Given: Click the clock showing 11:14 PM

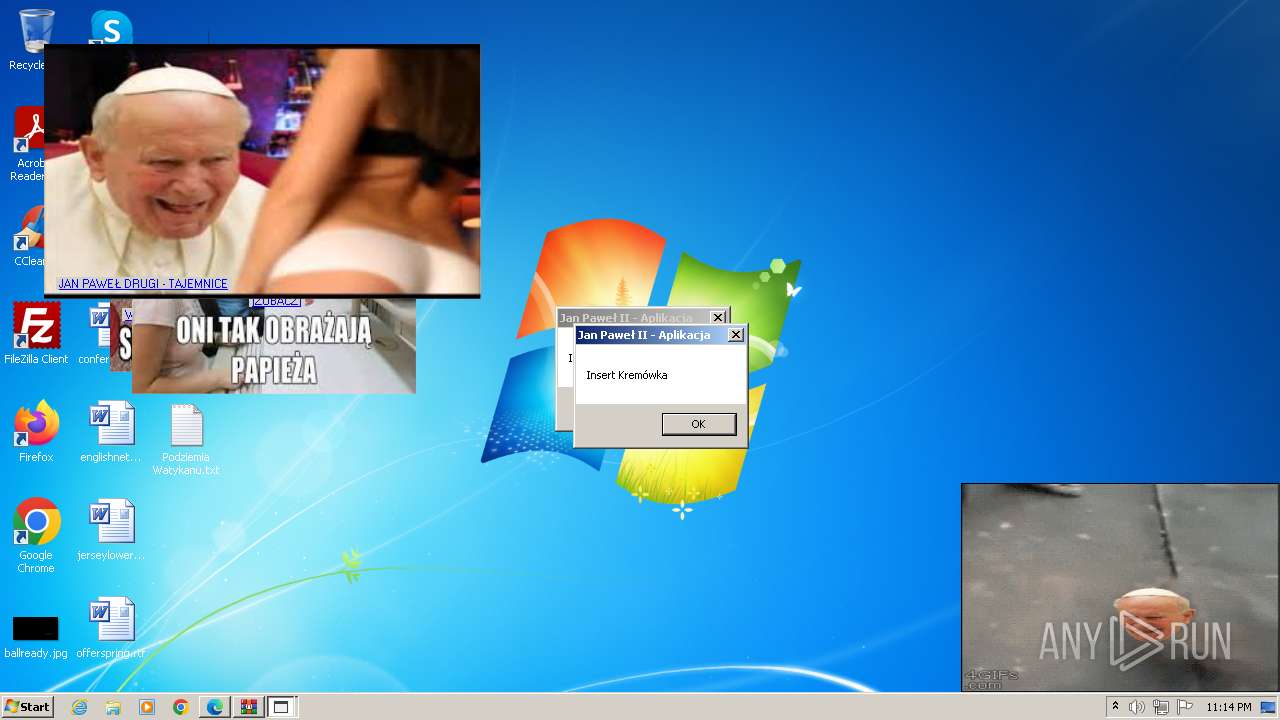Looking at the screenshot, I should 1229,707.
